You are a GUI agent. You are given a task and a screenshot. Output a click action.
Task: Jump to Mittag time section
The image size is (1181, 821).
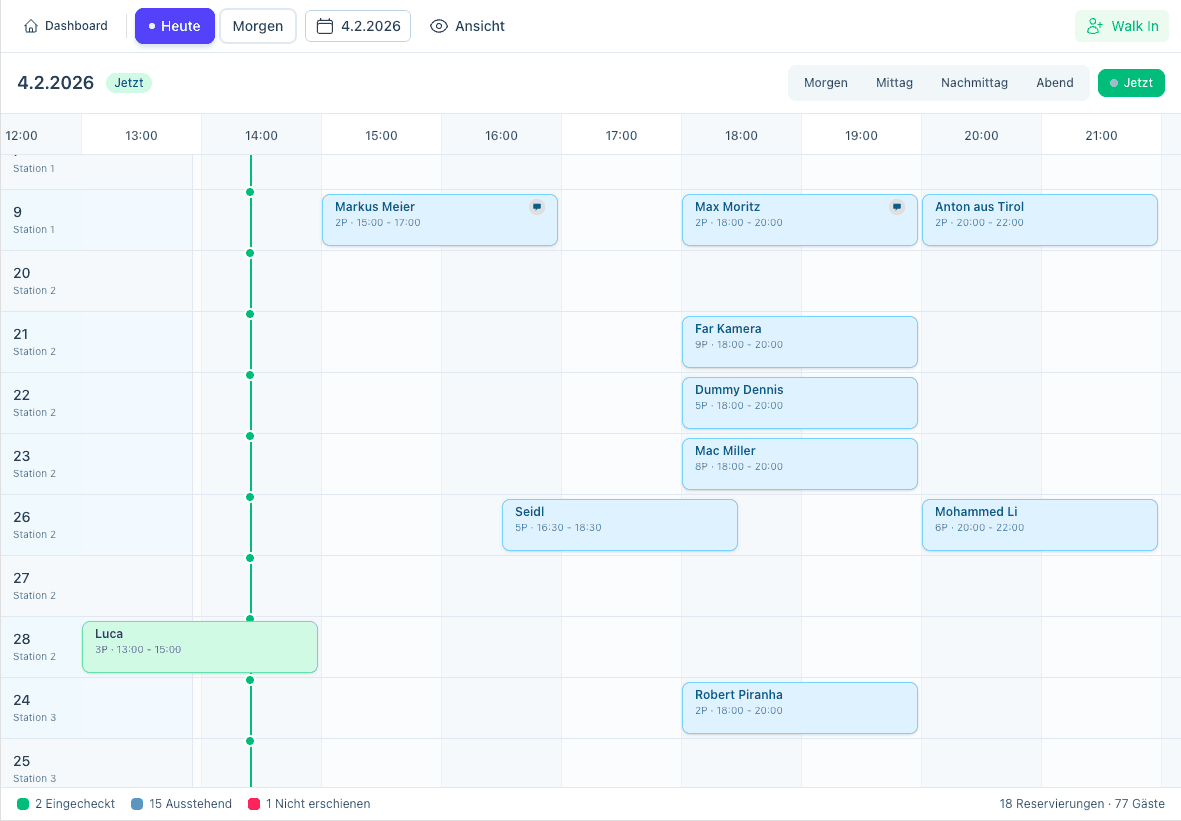[894, 83]
